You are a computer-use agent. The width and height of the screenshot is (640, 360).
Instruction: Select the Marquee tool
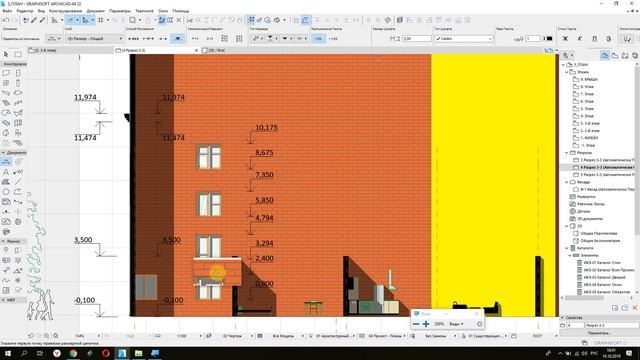18,54
